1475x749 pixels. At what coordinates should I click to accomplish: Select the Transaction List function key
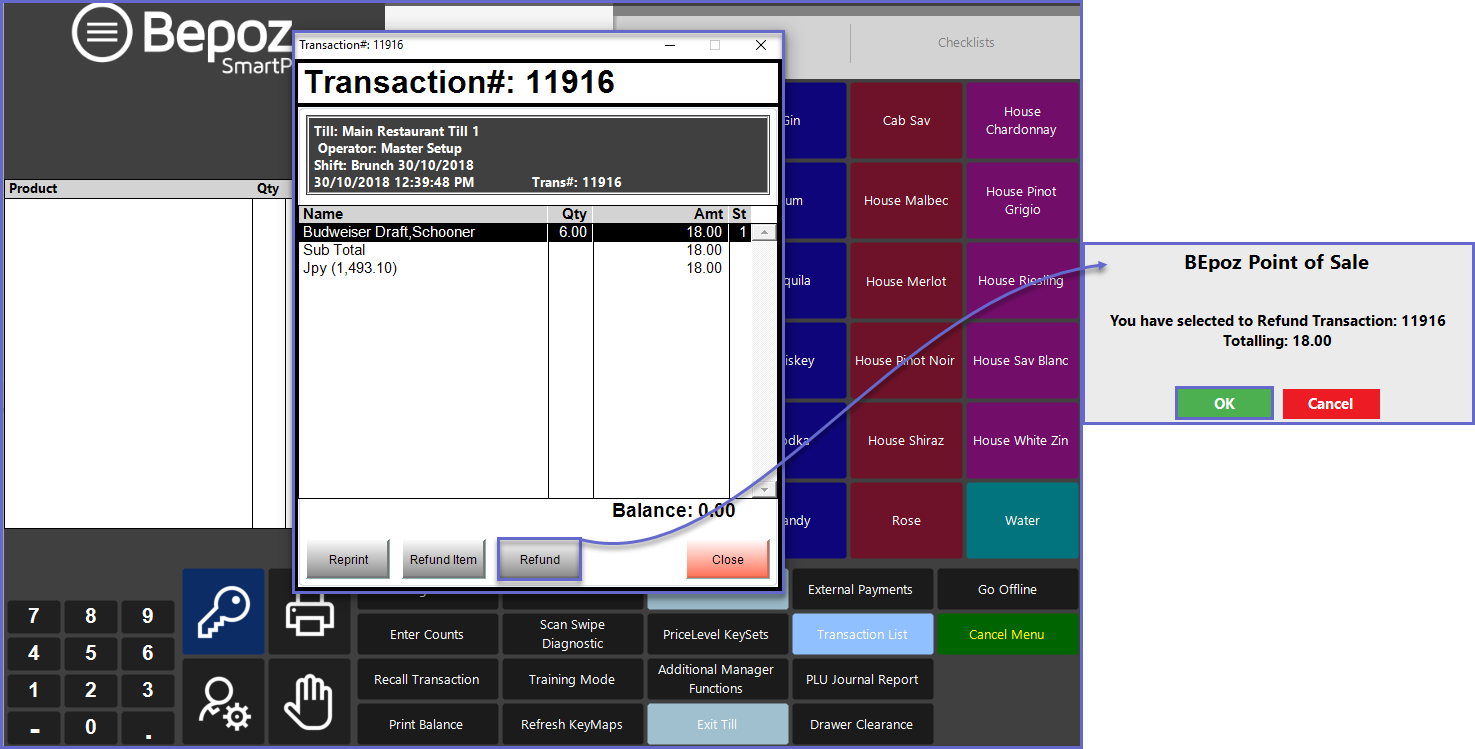862,634
